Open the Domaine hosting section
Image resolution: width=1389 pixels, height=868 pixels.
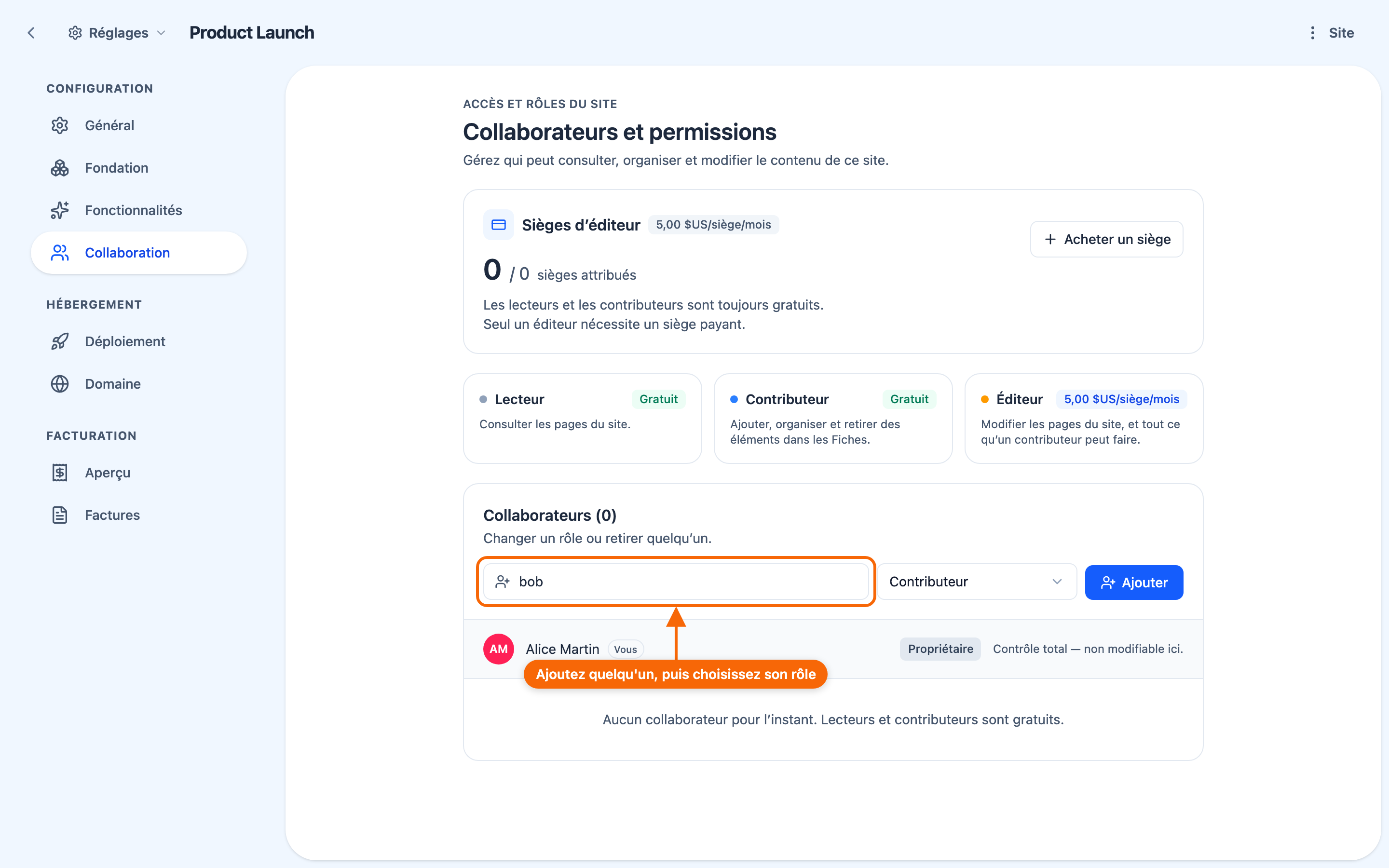(139, 383)
